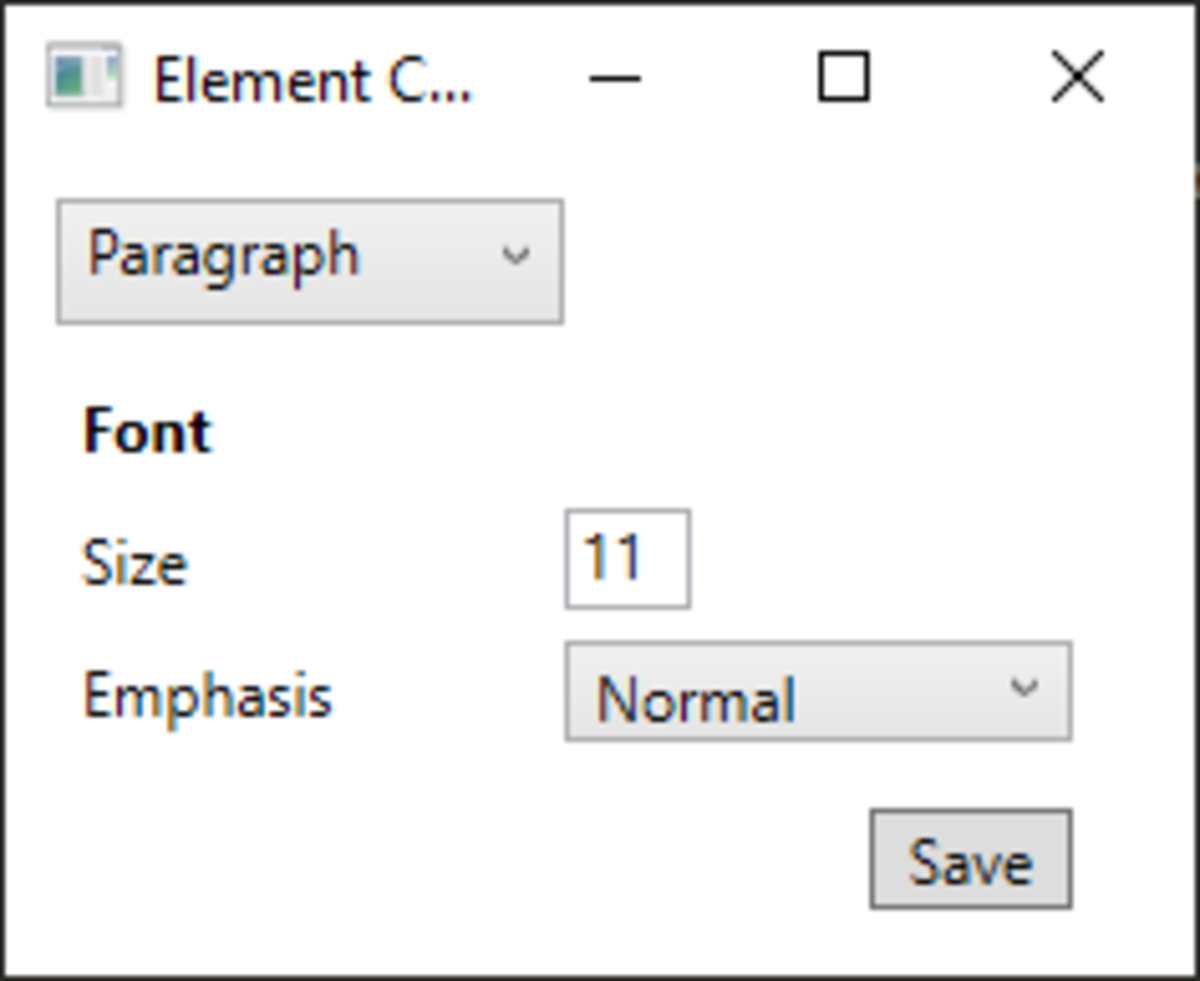This screenshot has width=1200, height=981.
Task: Minimize the Element window
Action: click(614, 78)
